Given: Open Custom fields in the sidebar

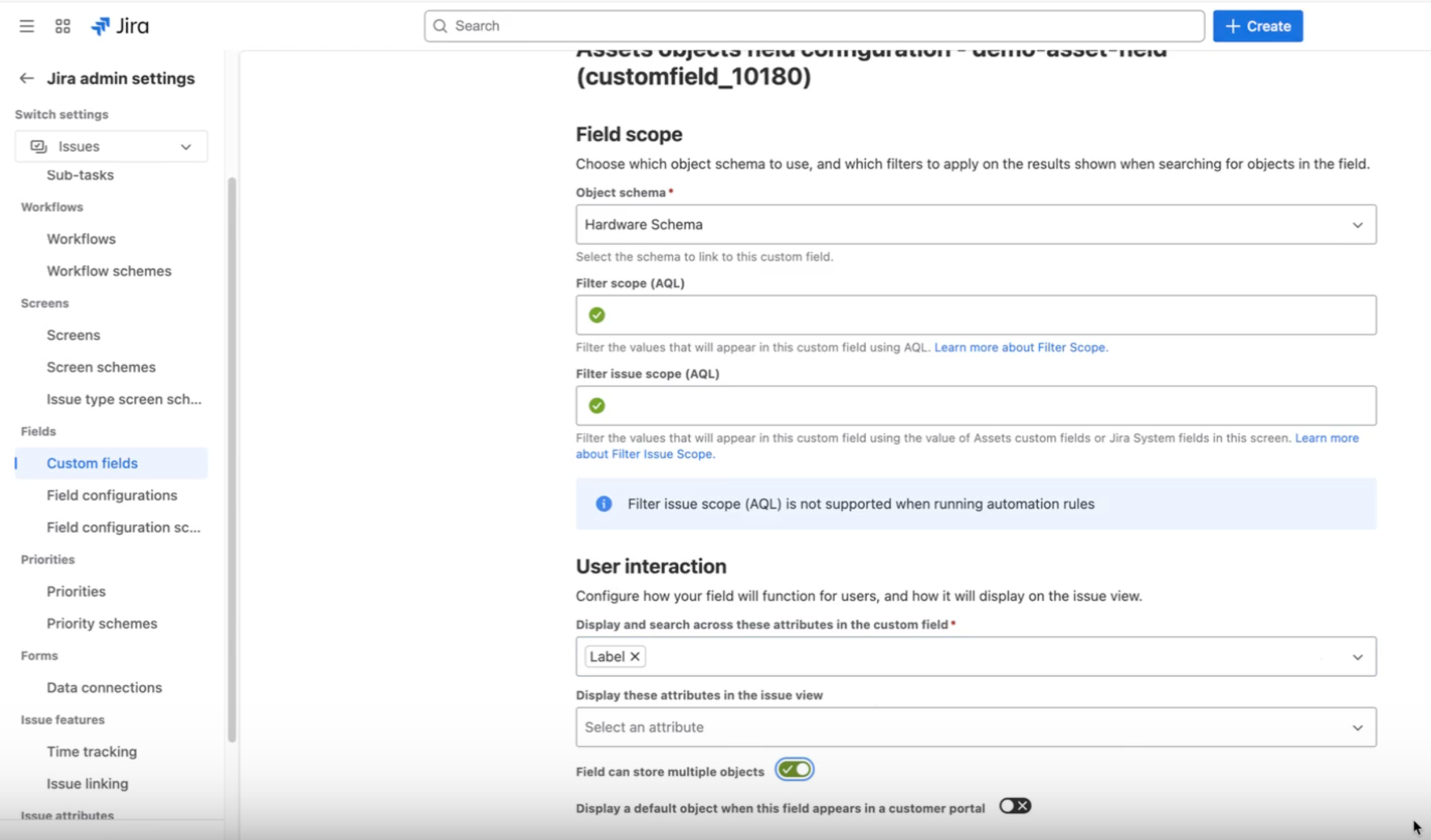Looking at the screenshot, I should 92,463.
